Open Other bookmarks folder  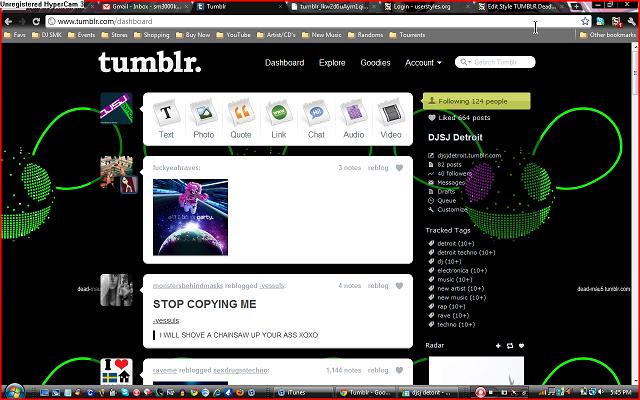608,35
